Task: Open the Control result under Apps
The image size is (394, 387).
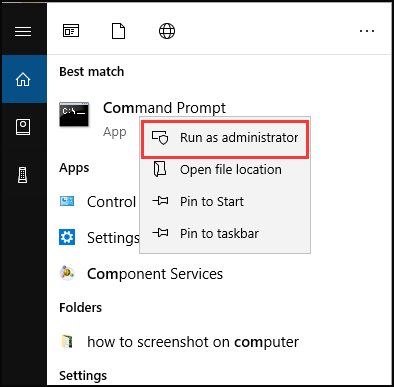Action: 111,202
